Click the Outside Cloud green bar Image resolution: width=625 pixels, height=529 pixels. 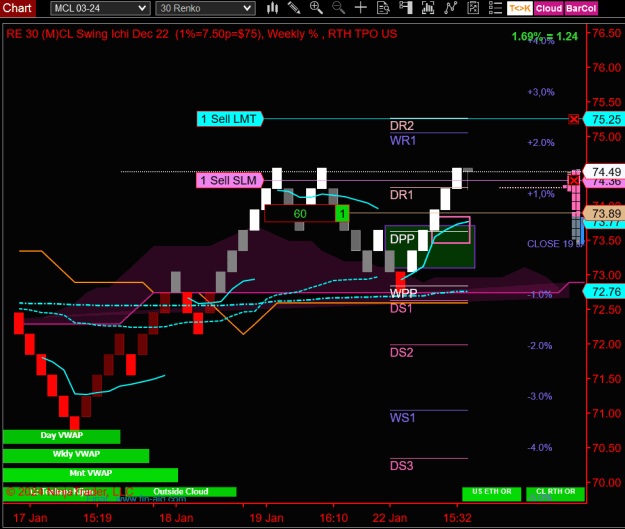[181, 492]
